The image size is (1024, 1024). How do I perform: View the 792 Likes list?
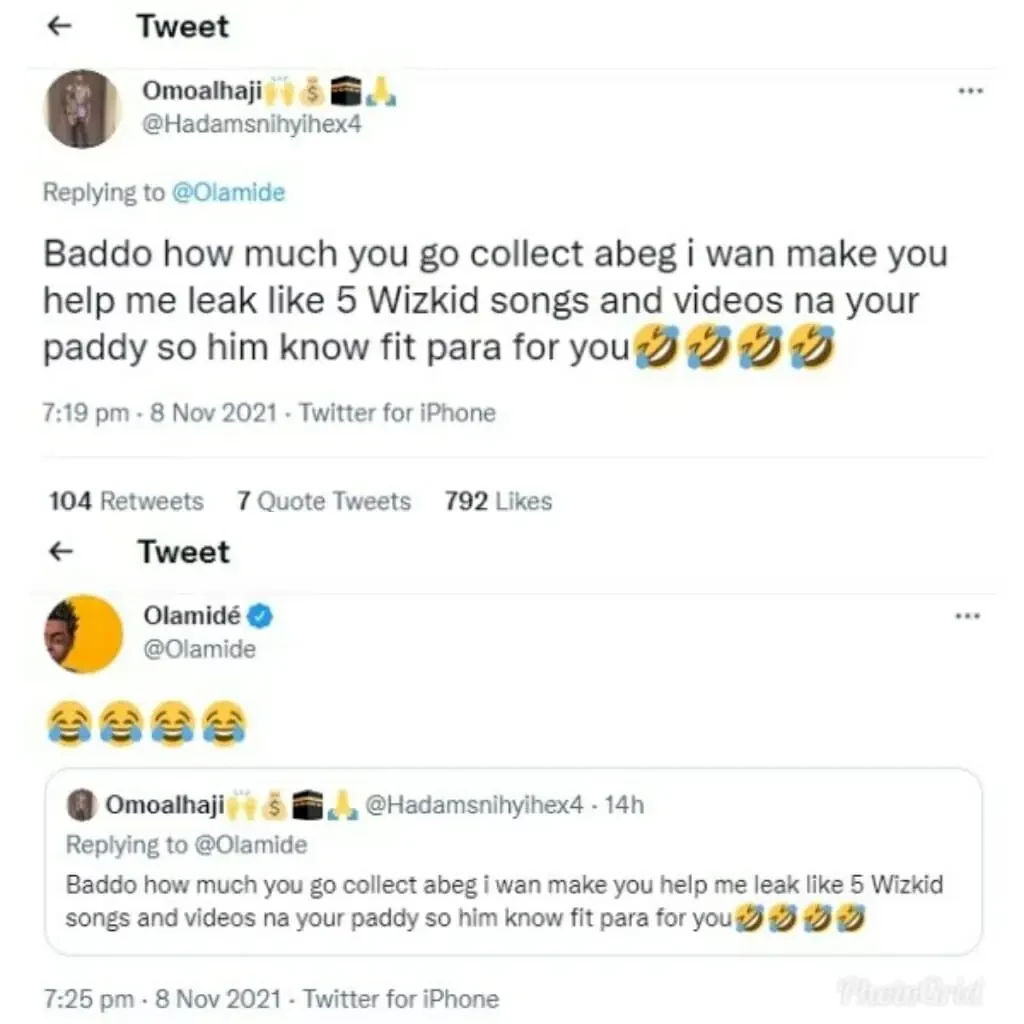[x=498, y=501]
